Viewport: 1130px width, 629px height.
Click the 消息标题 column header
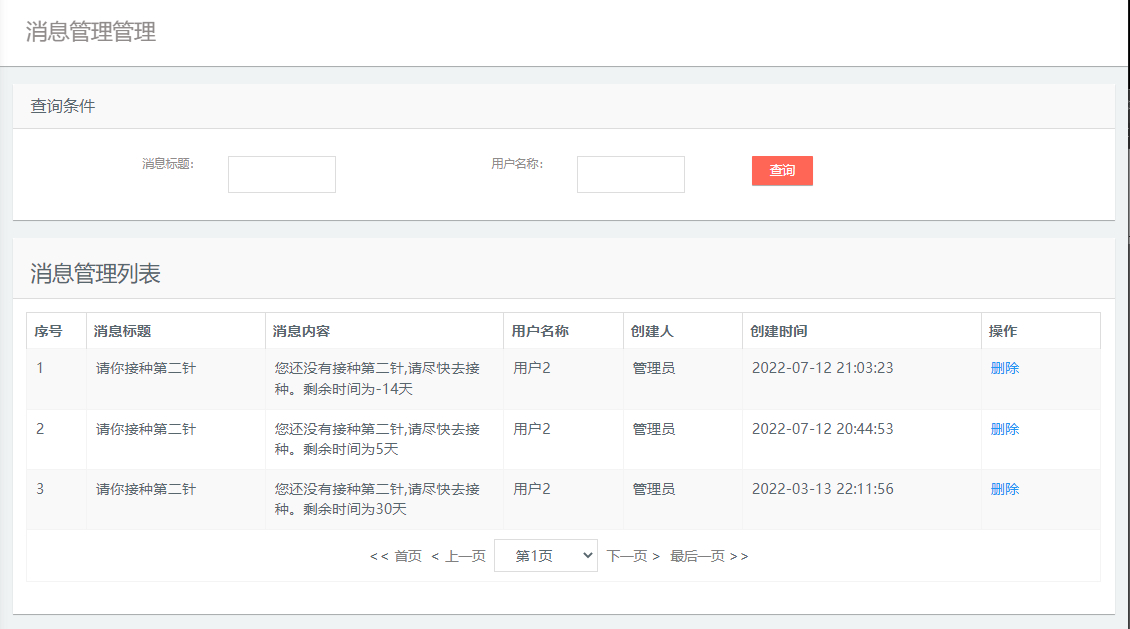click(x=116, y=330)
